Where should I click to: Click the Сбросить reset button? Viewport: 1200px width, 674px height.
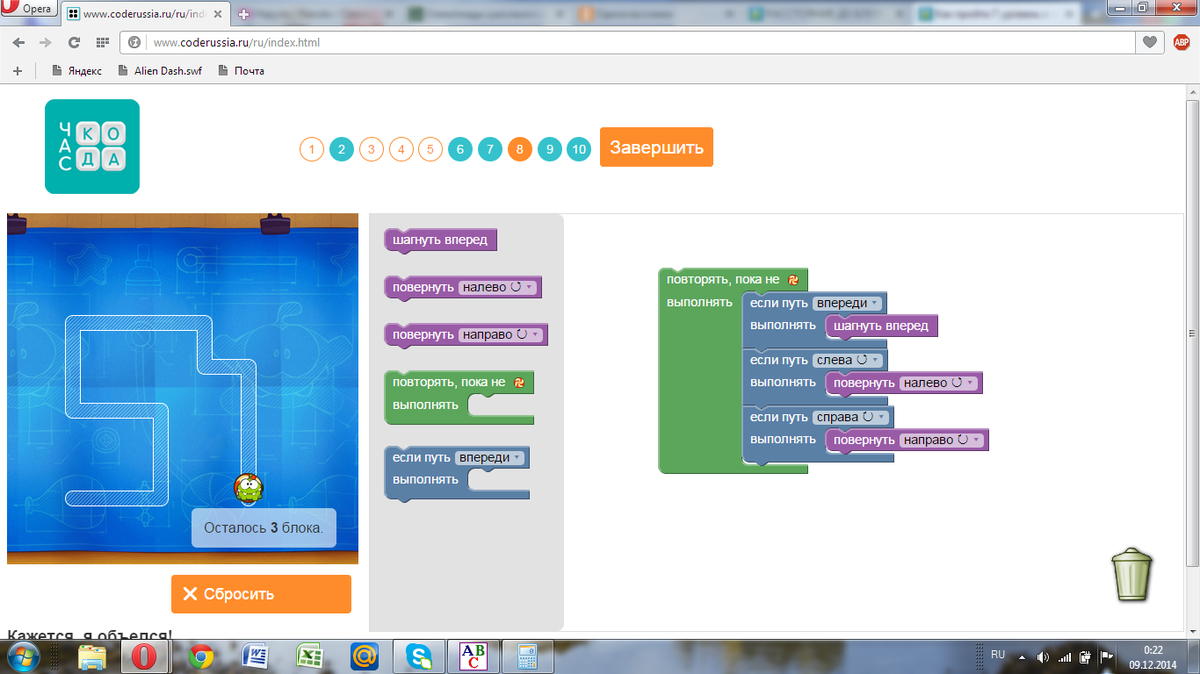pos(261,594)
